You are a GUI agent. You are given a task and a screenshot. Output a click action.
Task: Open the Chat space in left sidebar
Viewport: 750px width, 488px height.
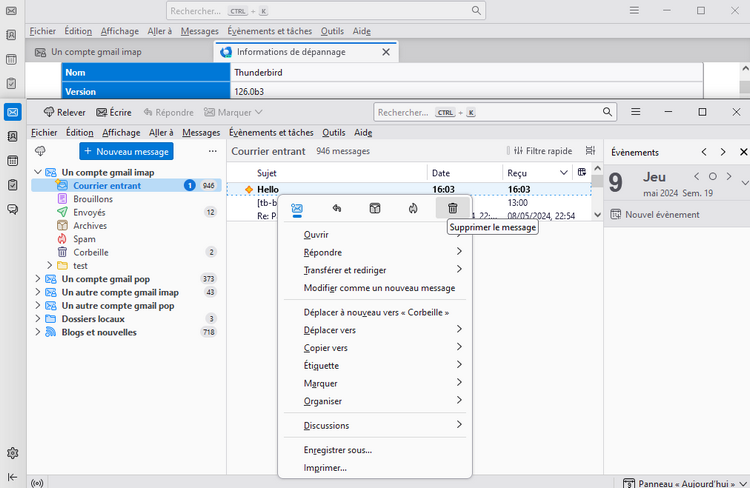[12, 209]
